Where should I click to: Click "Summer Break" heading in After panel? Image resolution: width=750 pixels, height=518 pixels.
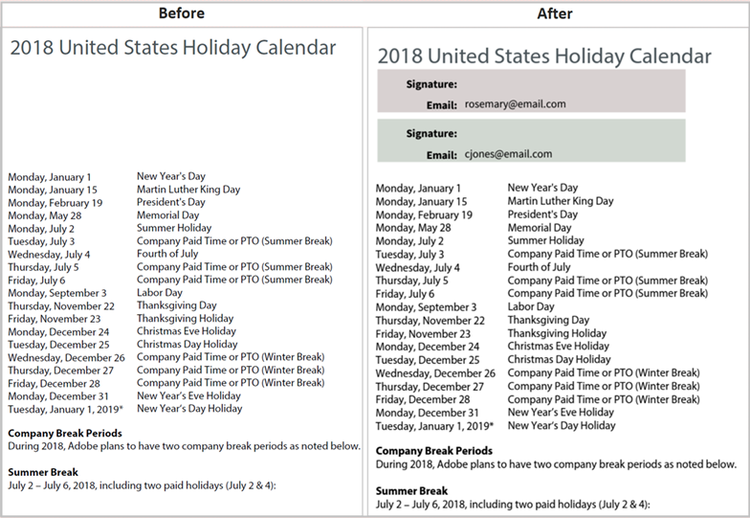[411, 491]
